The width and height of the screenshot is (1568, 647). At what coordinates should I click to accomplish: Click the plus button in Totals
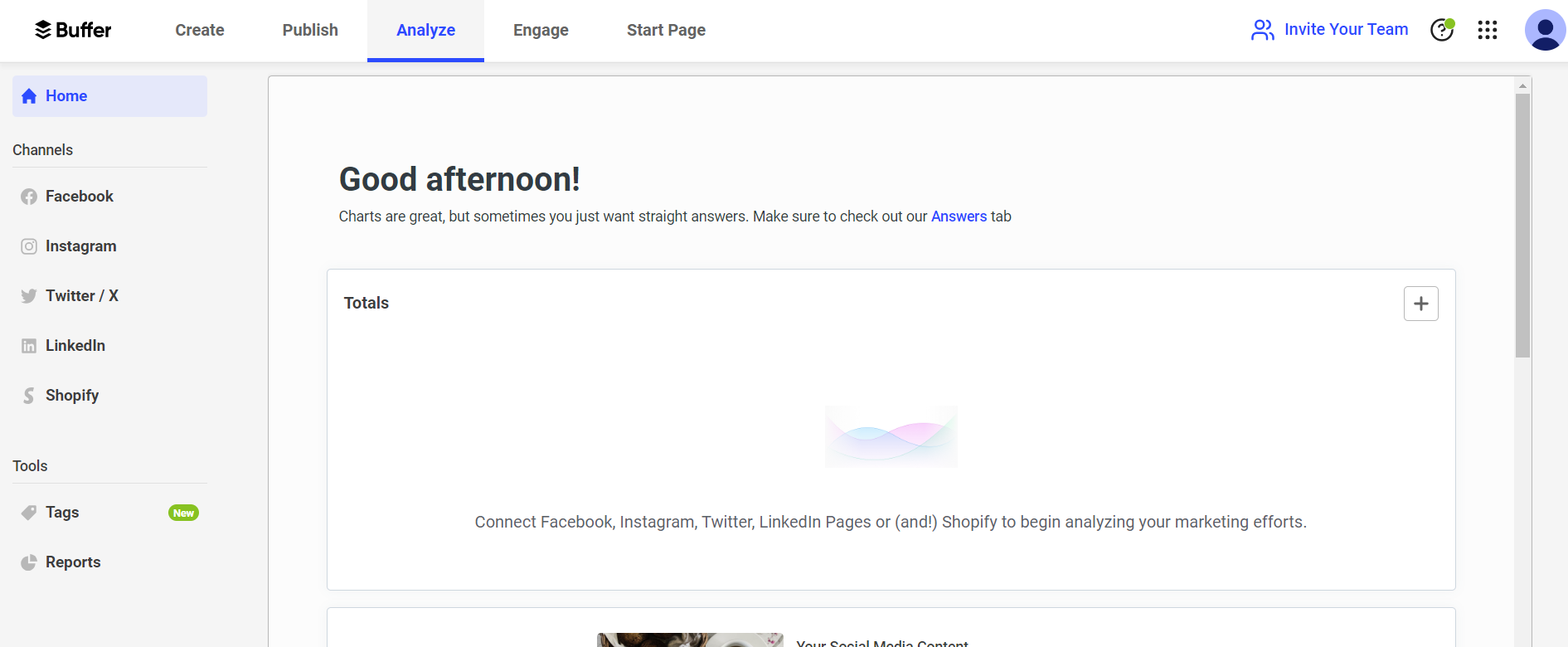click(1420, 304)
